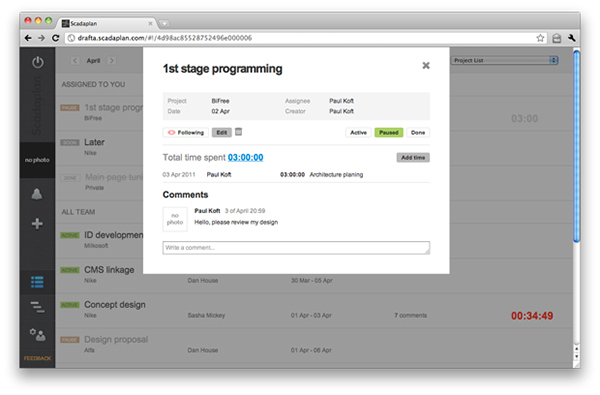The width and height of the screenshot is (600, 395).
Task: Switch to the timeline view icon
Action: (x=37, y=307)
